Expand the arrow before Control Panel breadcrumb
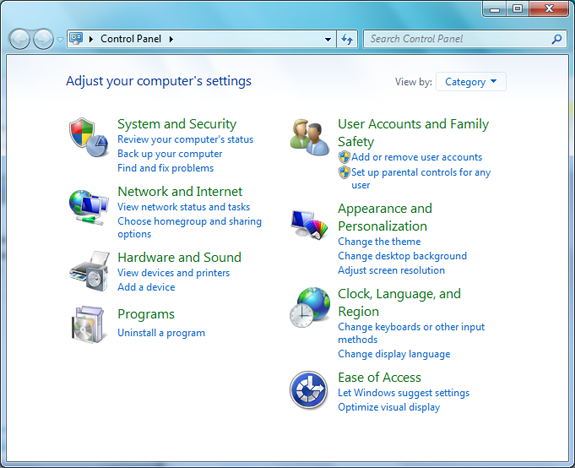575x468 pixels. (91, 39)
